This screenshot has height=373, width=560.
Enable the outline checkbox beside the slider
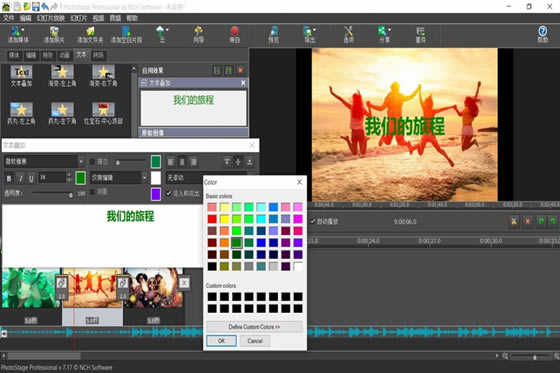pyautogui.click(x=92, y=162)
